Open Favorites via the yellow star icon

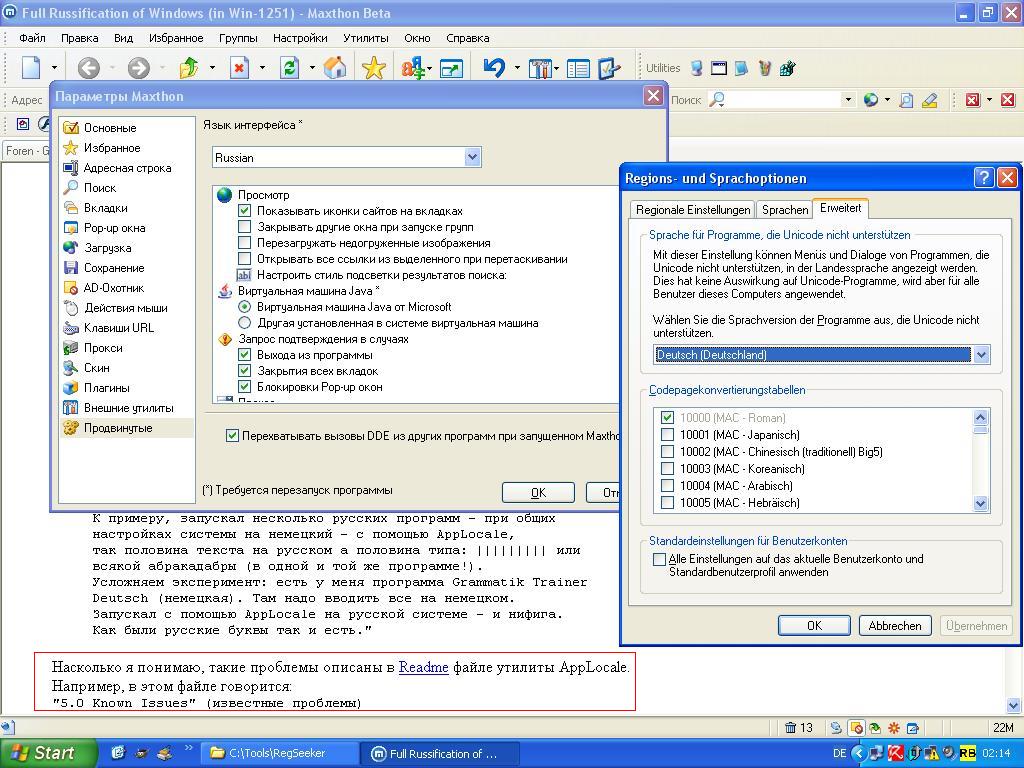(x=374, y=67)
